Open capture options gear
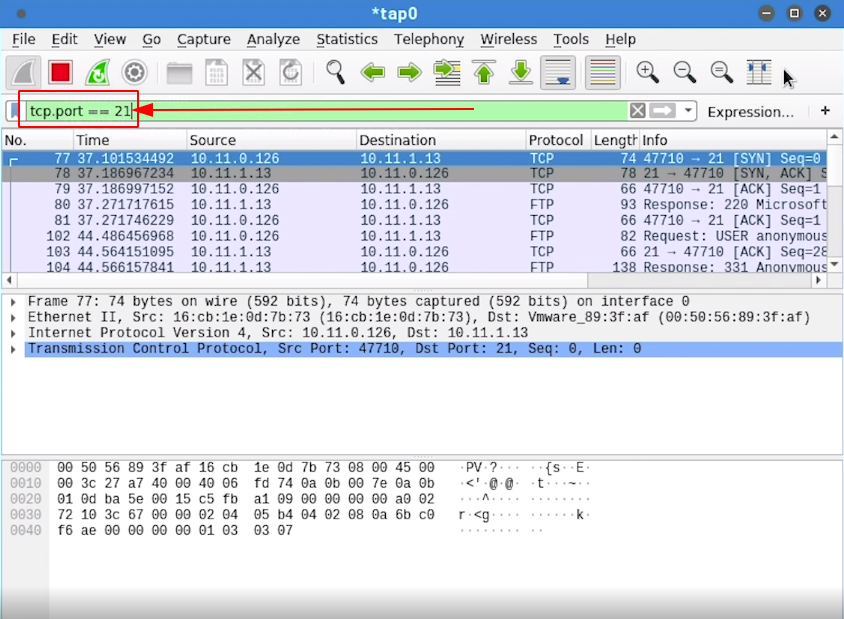The height and width of the screenshot is (619, 844). point(134,72)
